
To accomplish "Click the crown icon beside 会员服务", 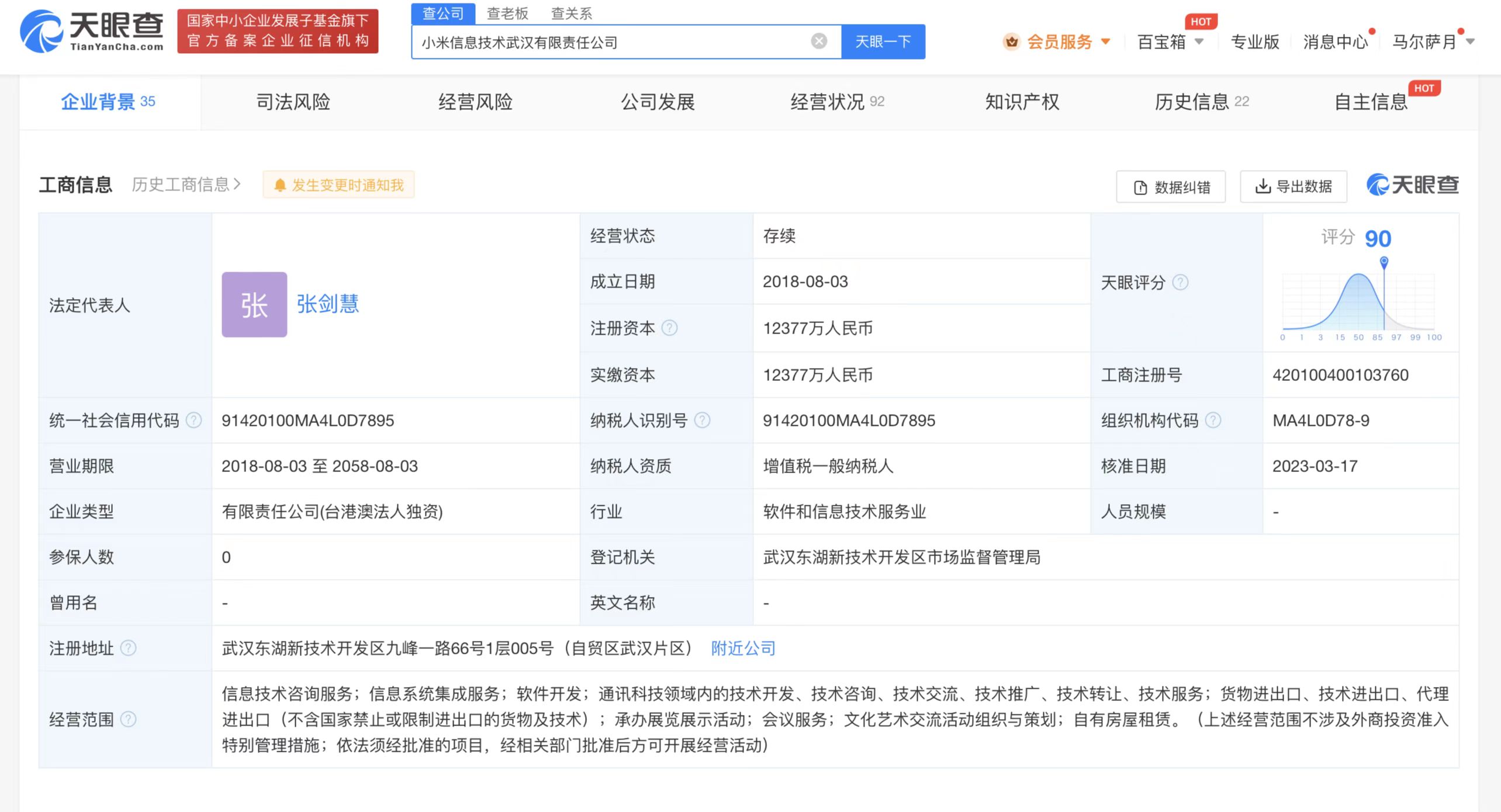I will [x=1011, y=41].
